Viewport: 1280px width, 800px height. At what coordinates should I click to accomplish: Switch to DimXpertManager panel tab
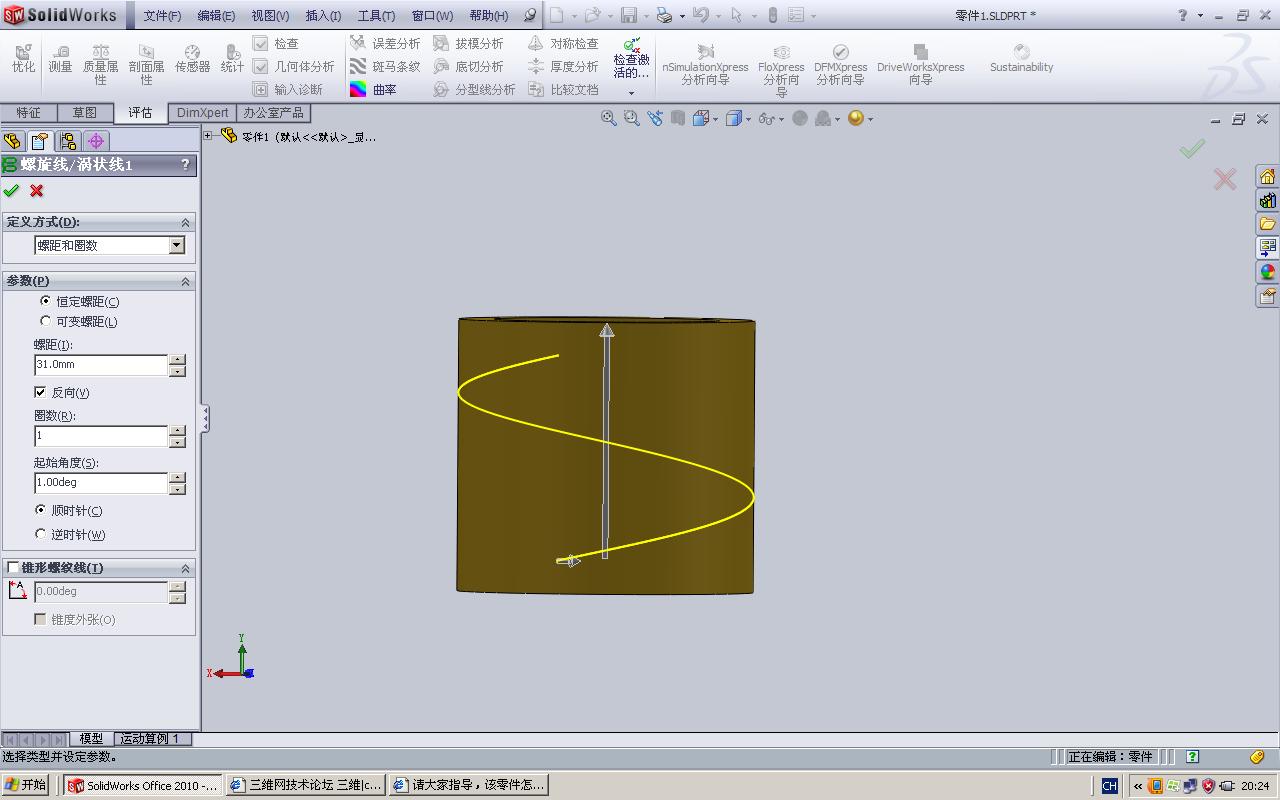tap(96, 141)
